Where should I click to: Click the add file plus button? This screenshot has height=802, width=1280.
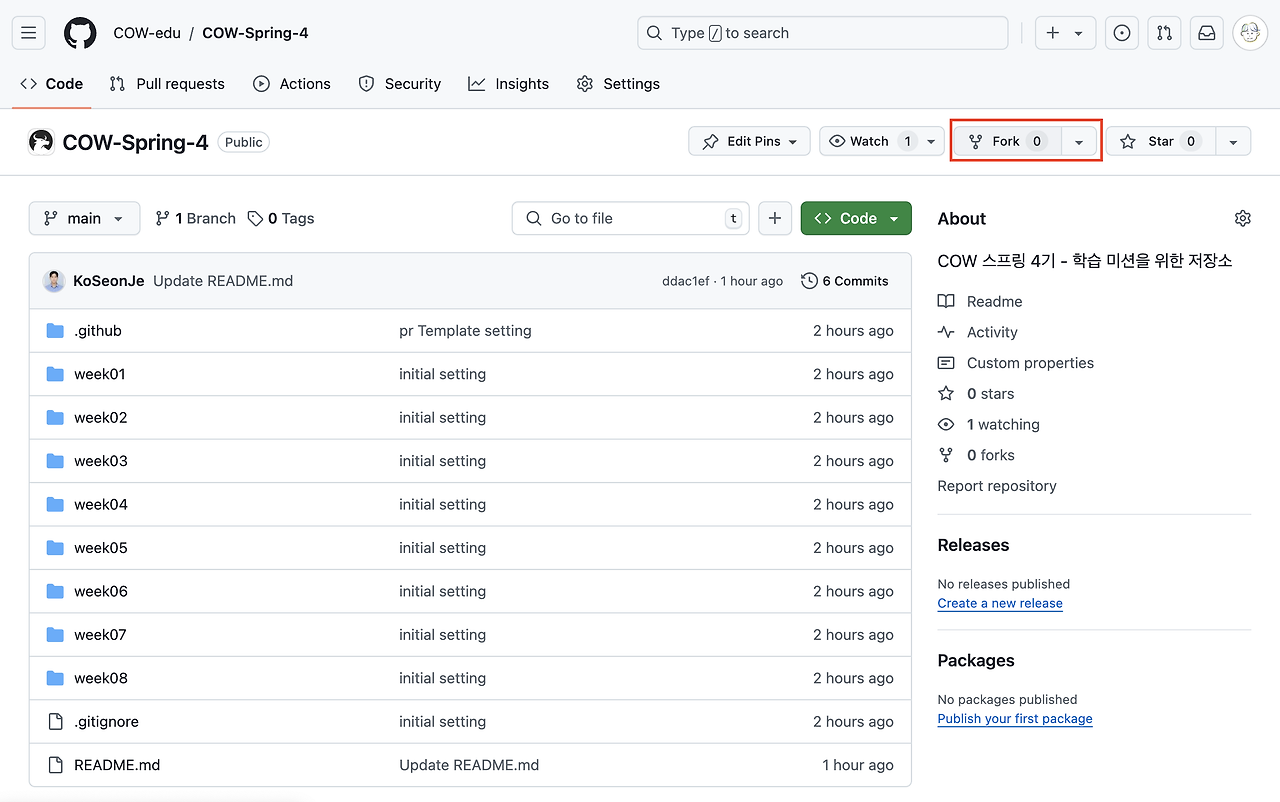click(x=775, y=218)
